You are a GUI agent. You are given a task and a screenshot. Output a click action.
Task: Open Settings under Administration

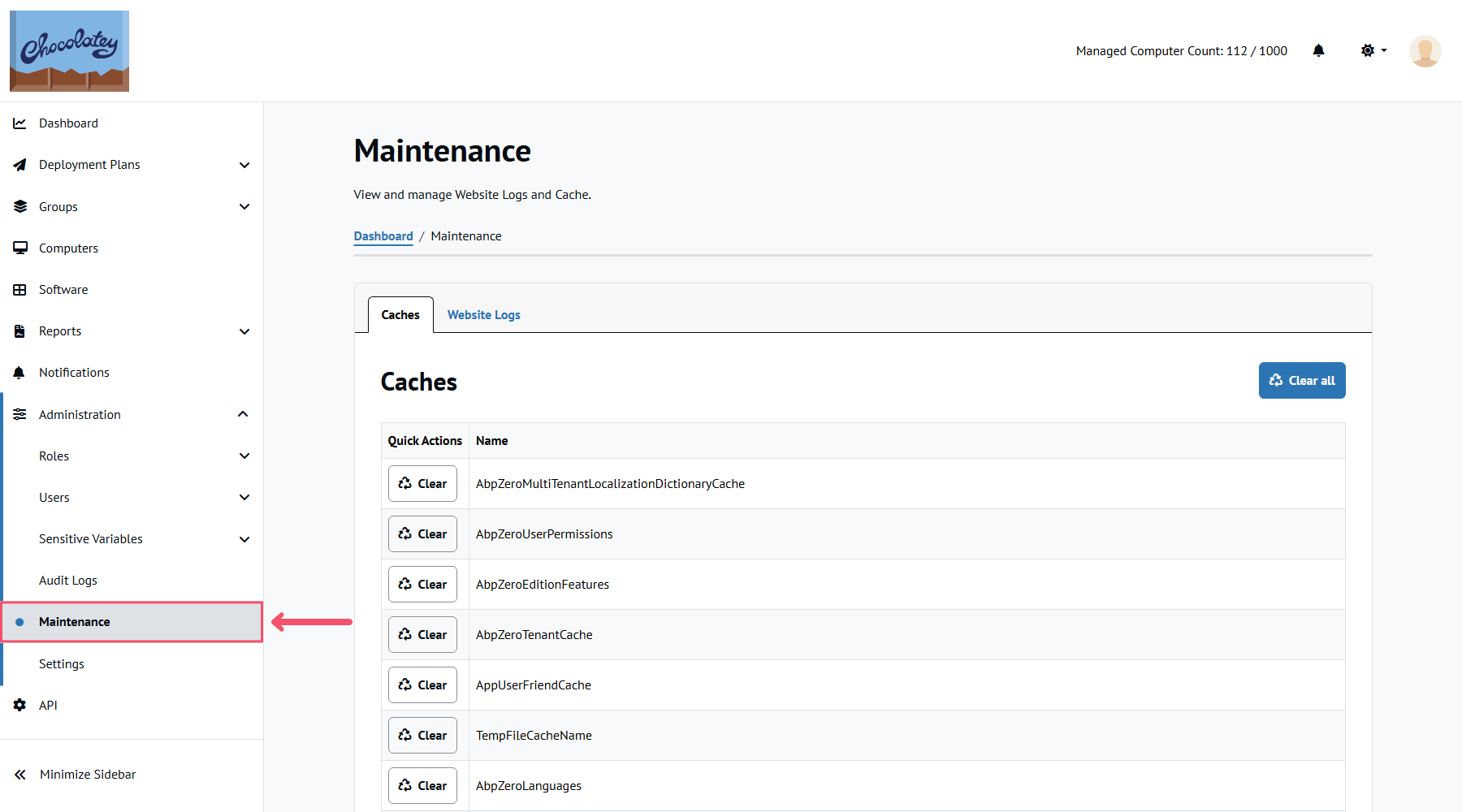click(132, 663)
